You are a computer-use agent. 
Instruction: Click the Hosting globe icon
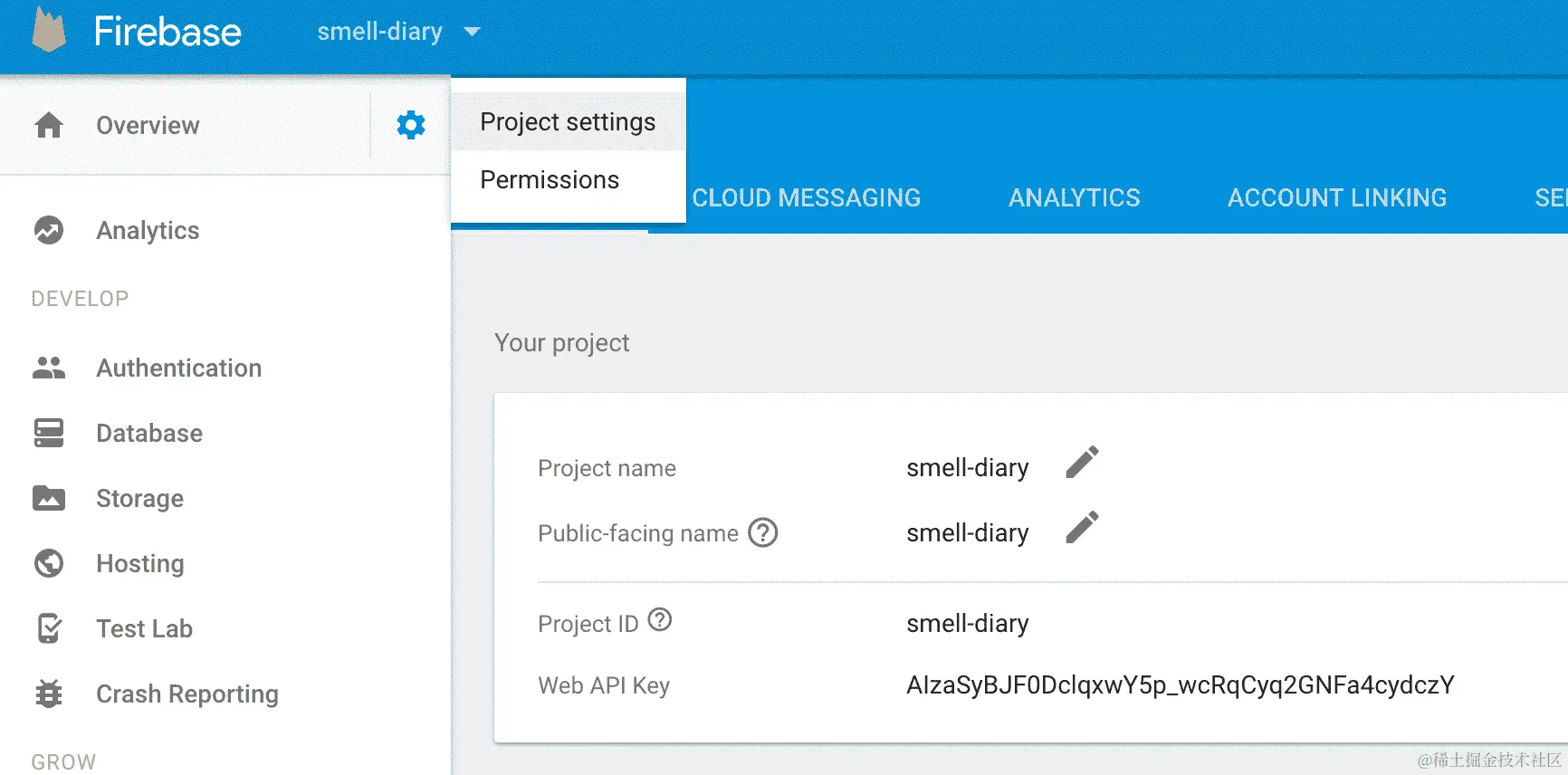(x=49, y=563)
